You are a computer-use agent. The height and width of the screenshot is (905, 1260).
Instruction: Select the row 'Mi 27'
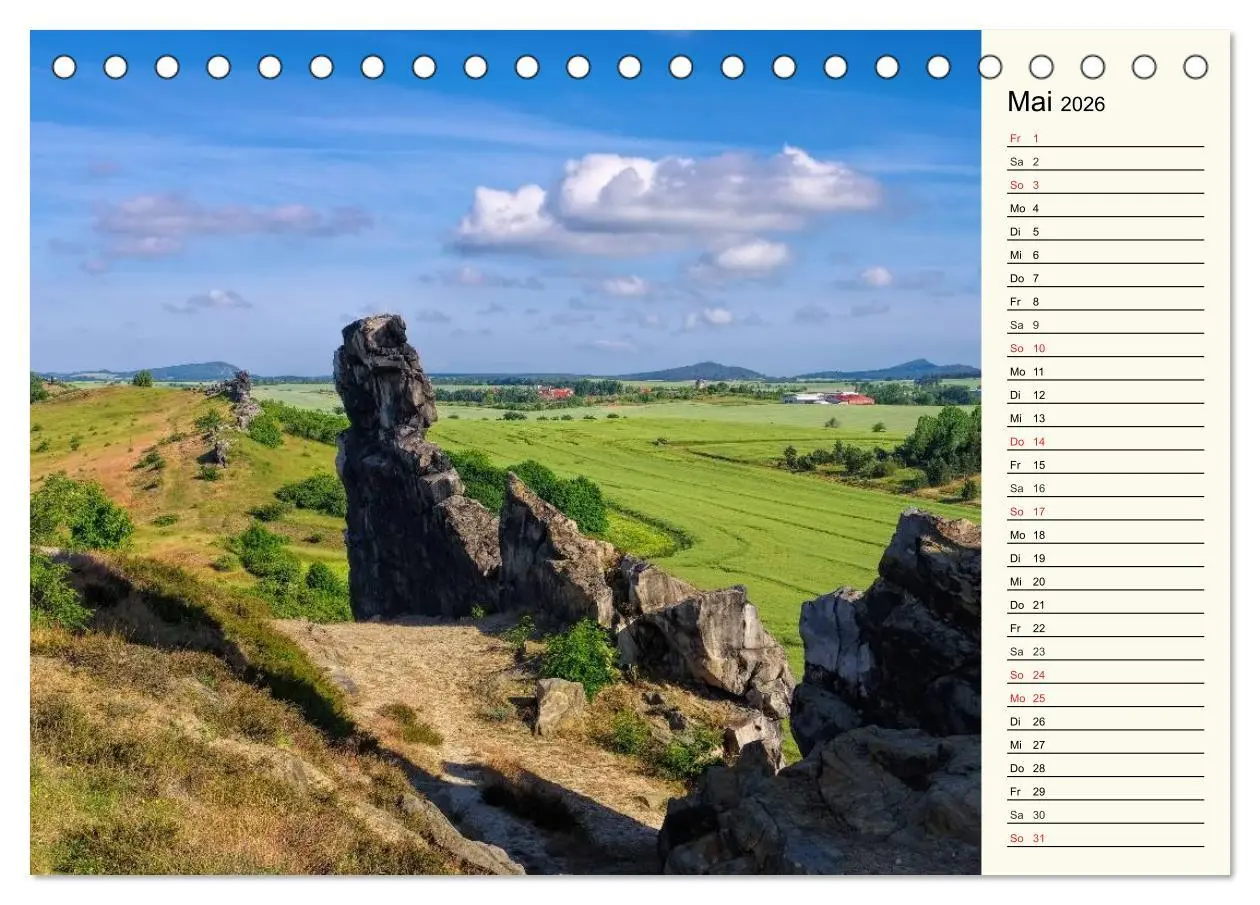[1106, 745]
